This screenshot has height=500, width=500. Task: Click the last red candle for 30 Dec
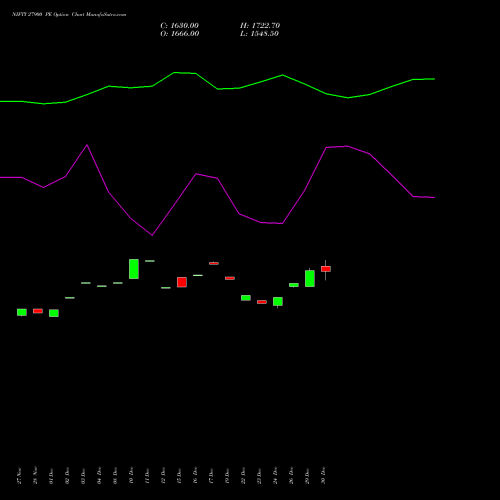pyautogui.click(x=326, y=269)
